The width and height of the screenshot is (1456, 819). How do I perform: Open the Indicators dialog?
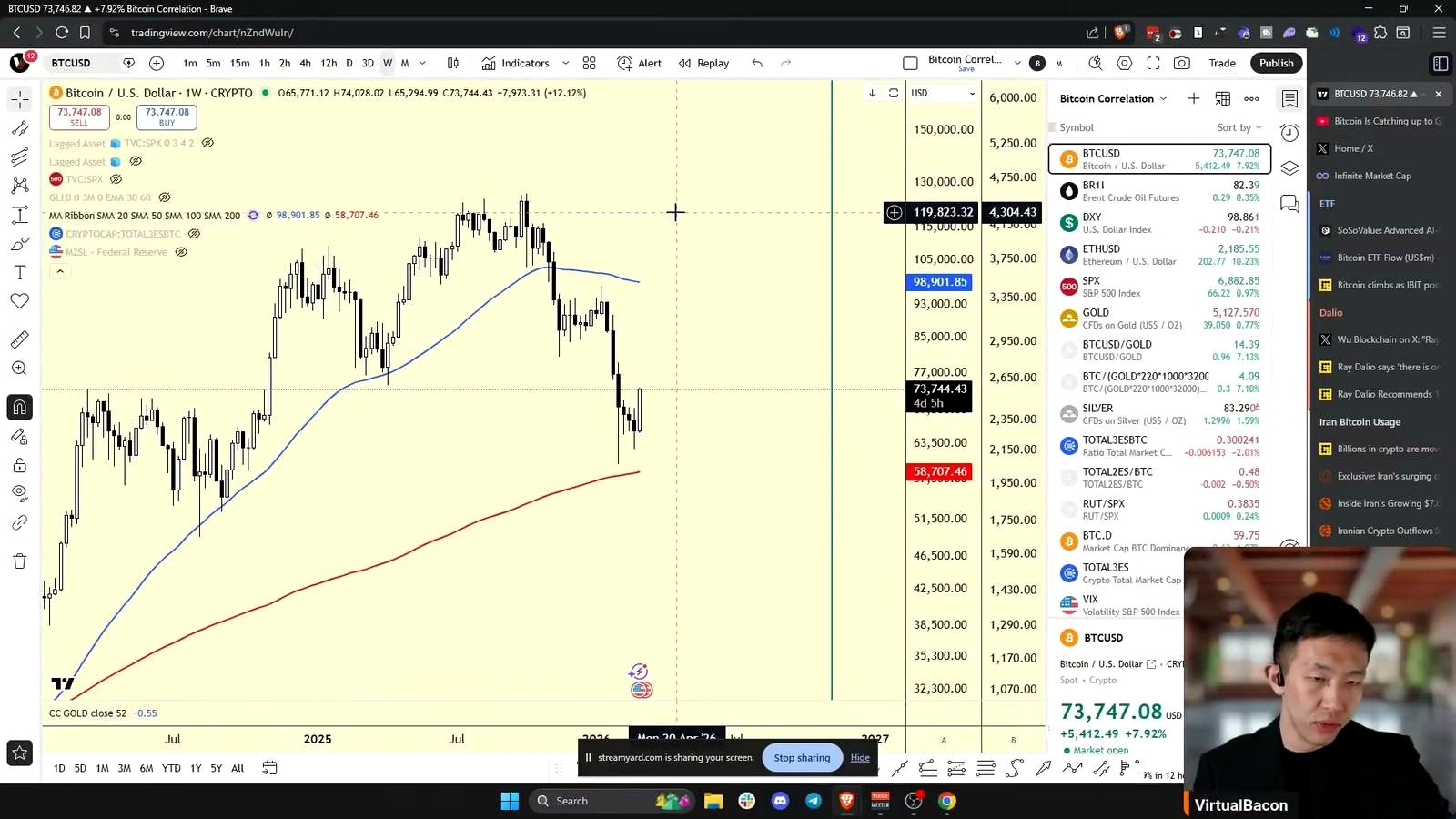(516, 63)
